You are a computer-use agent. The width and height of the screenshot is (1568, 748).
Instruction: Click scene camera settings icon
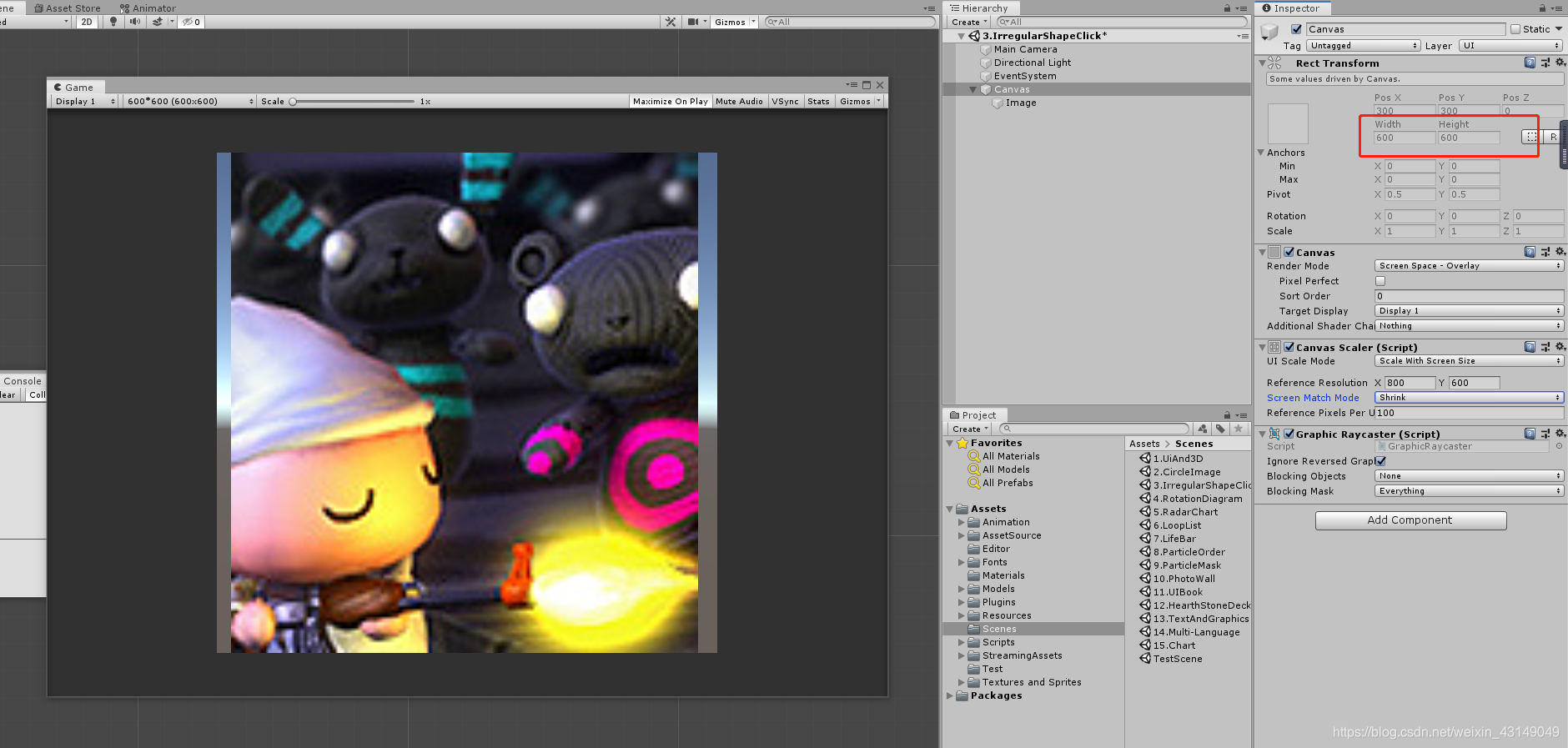tap(693, 22)
